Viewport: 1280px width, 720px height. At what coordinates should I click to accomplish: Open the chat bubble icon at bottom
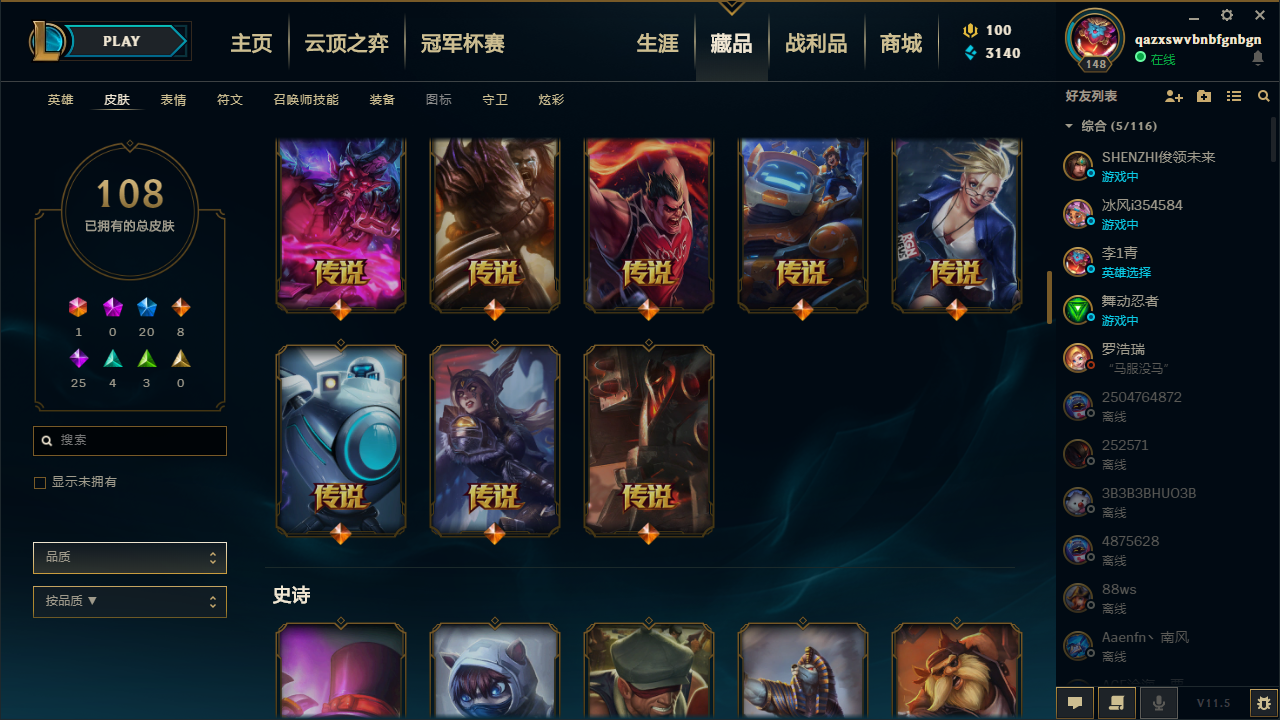(x=1075, y=703)
